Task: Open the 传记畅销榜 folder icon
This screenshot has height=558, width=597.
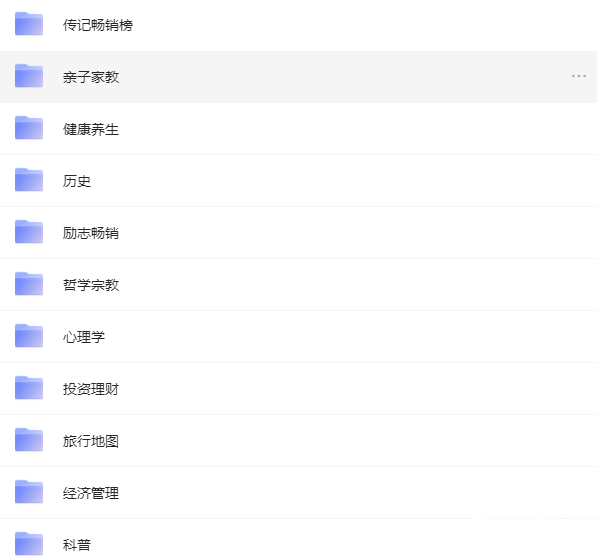Action: (29, 24)
